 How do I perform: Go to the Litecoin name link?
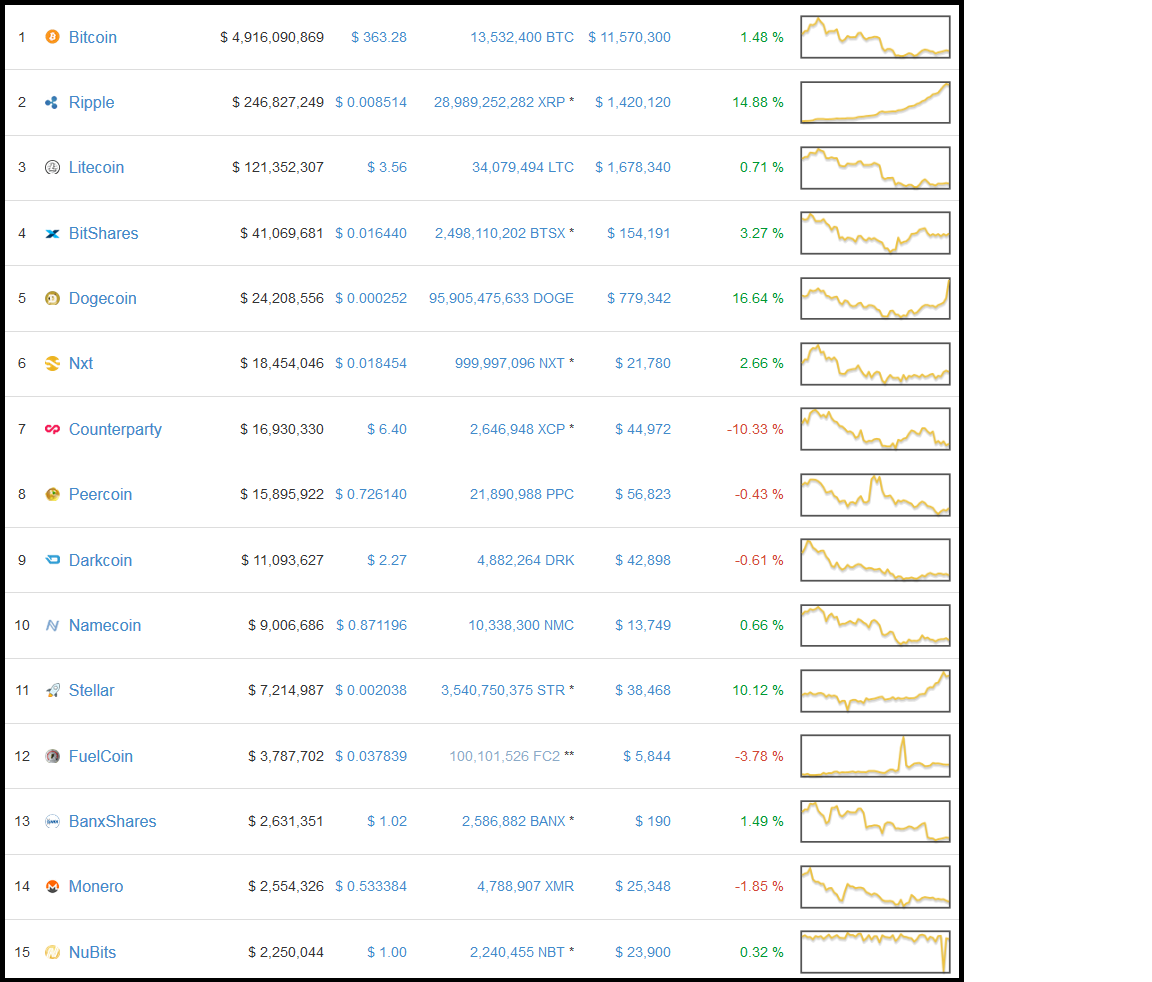click(x=96, y=167)
